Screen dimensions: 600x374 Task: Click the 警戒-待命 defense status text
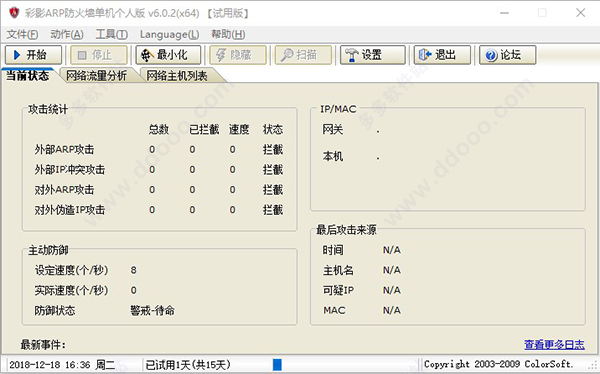pyautogui.click(x=152, y=310)
